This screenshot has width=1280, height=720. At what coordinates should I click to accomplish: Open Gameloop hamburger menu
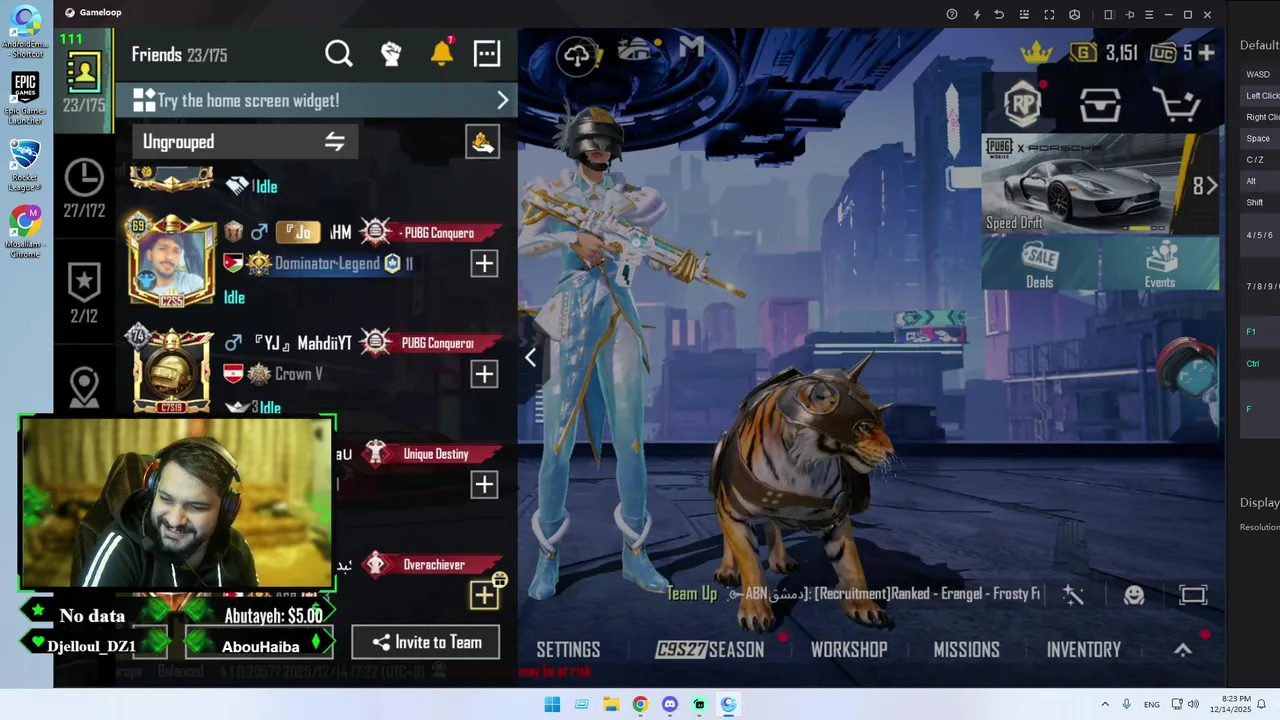[x=1149, y=14]
